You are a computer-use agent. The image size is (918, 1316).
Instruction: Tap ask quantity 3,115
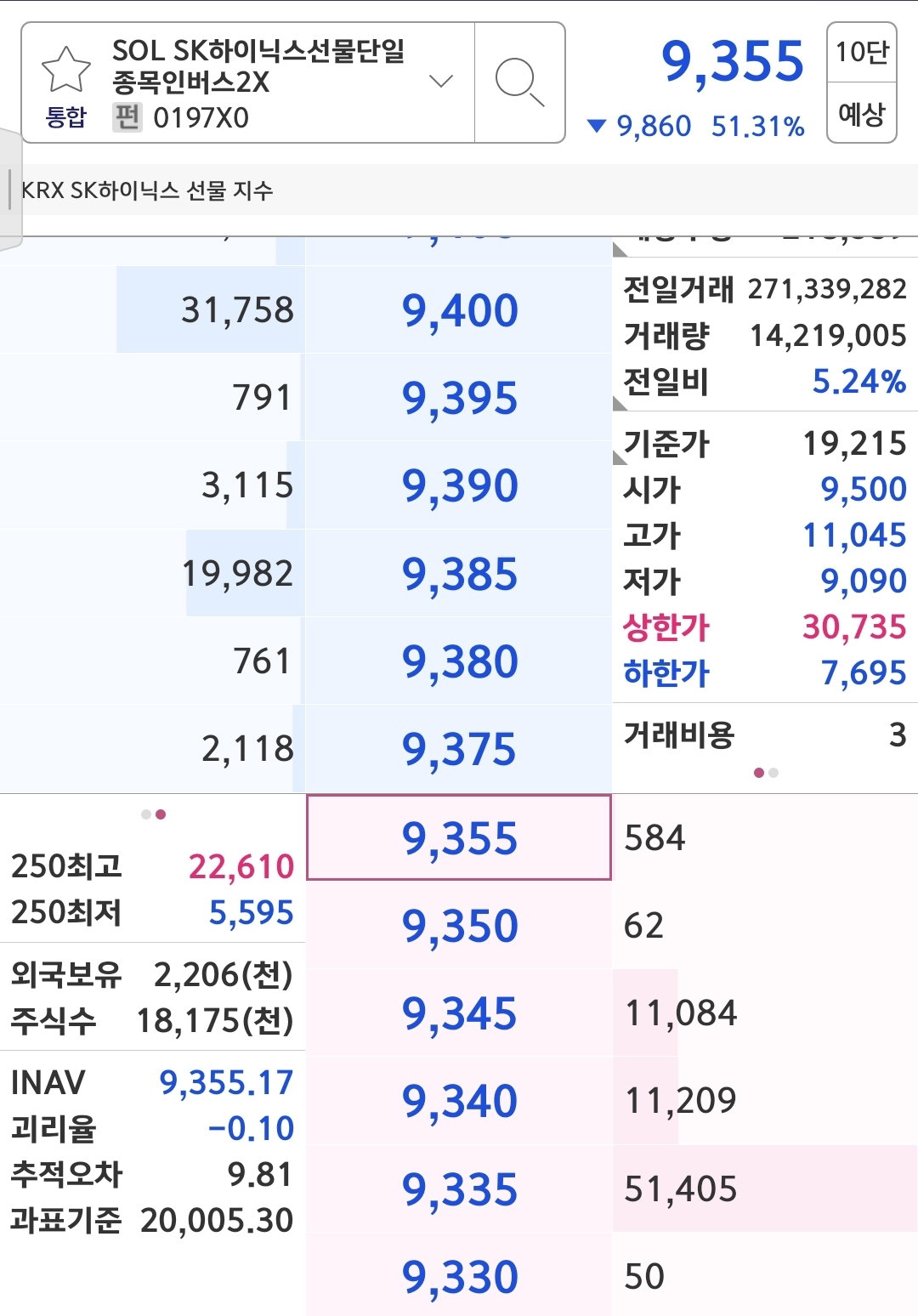click(x=247, y=485)
